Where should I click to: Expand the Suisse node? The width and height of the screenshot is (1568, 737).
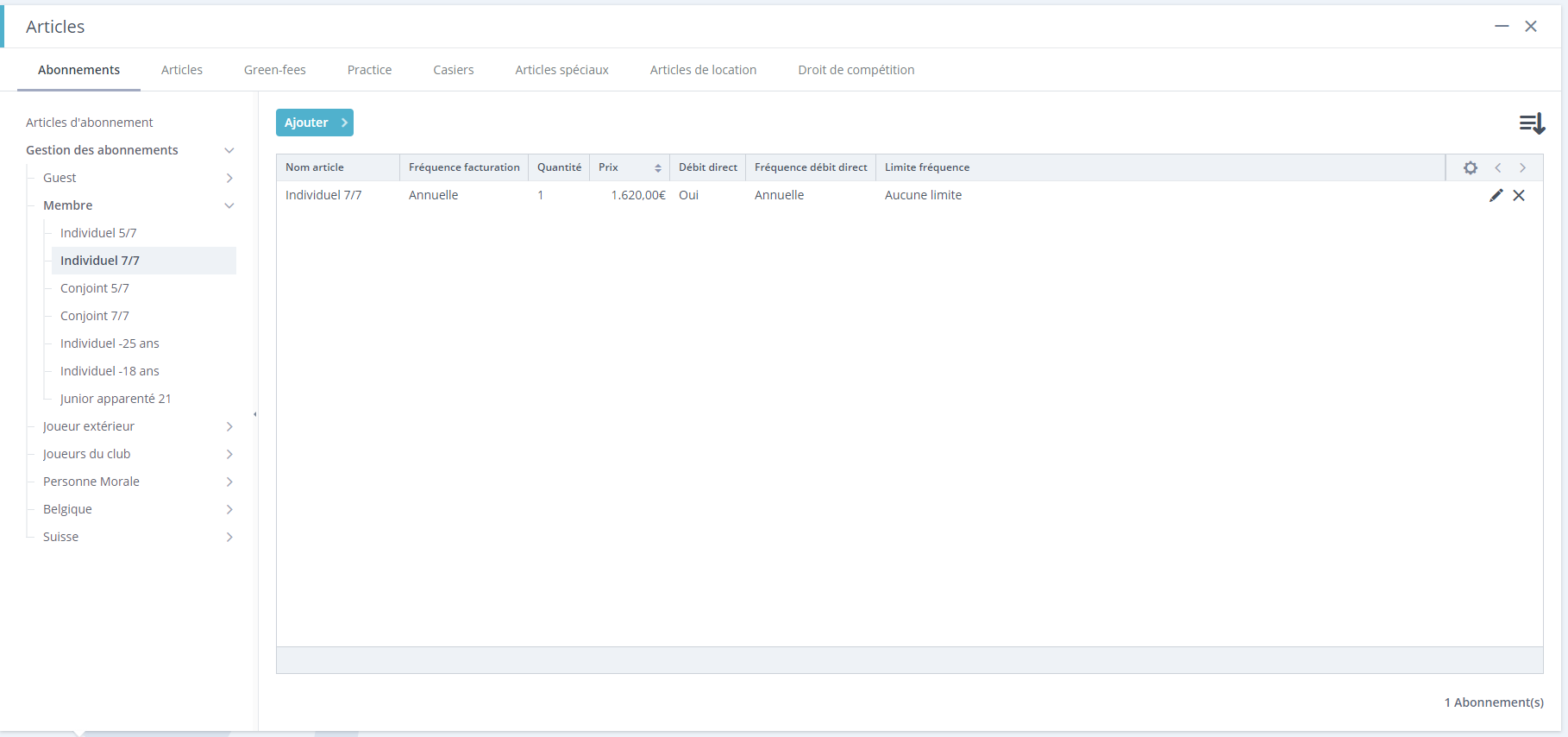click(229, 537)
